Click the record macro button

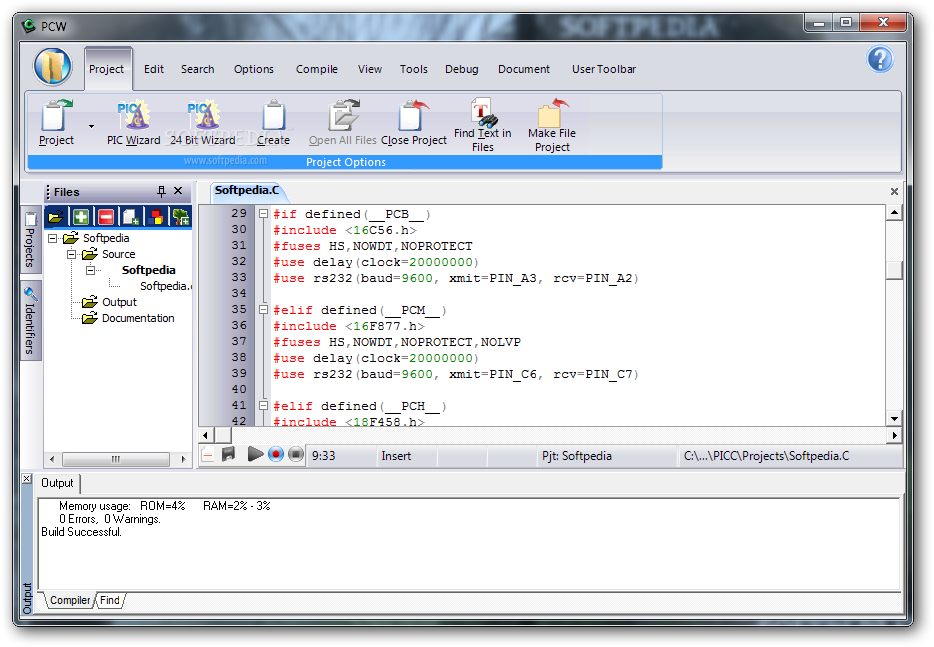[276, 455]
